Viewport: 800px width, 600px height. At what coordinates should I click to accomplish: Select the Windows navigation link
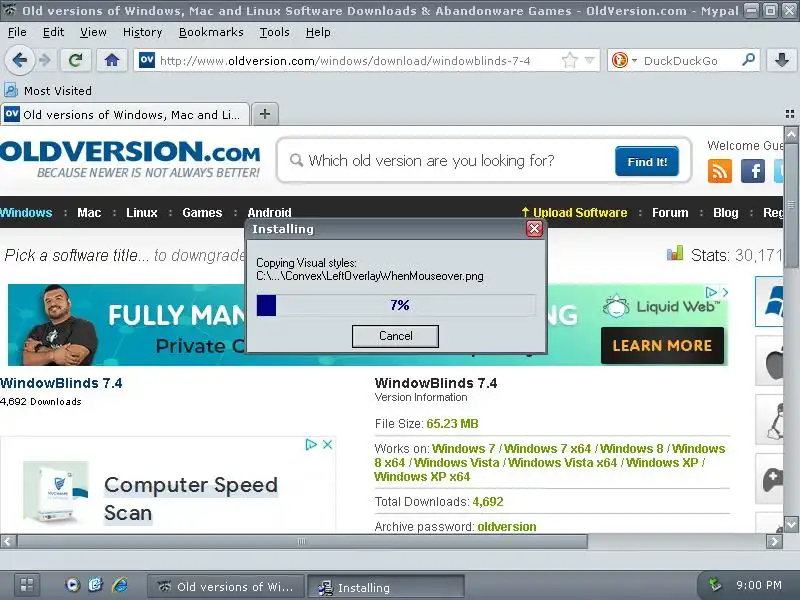[x=26, y=212]
